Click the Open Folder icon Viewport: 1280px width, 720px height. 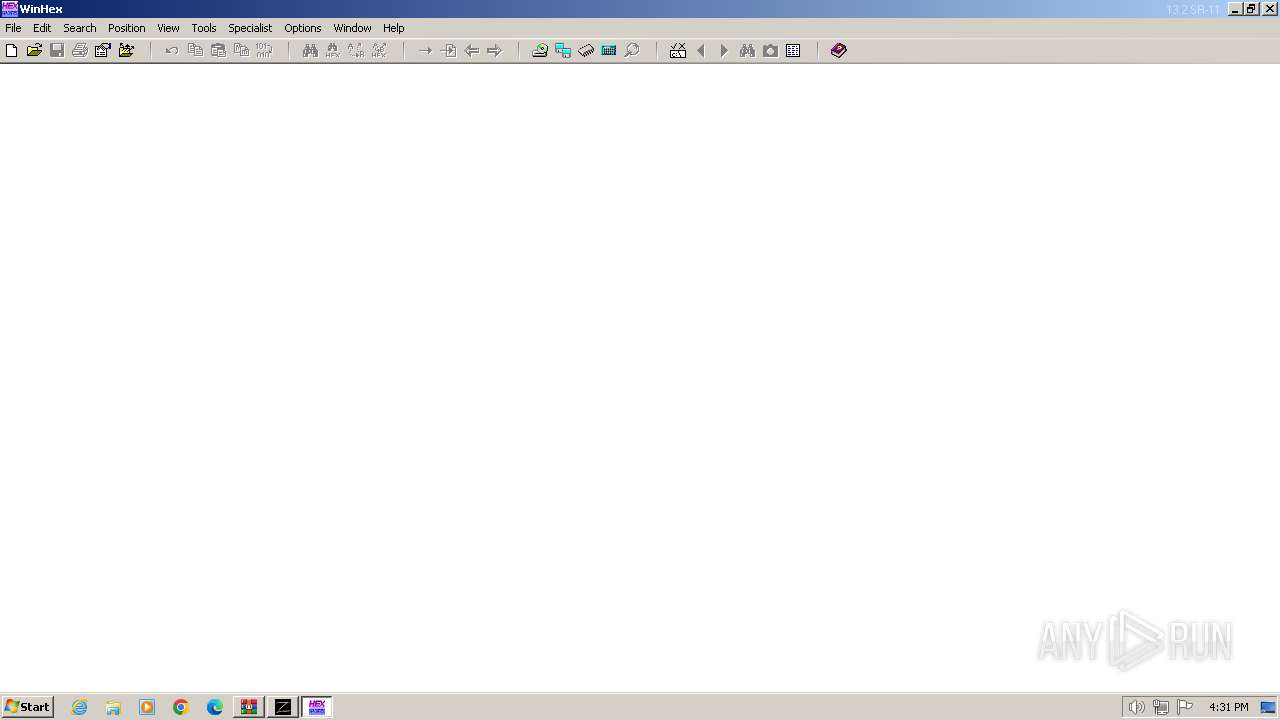[126, 50]
